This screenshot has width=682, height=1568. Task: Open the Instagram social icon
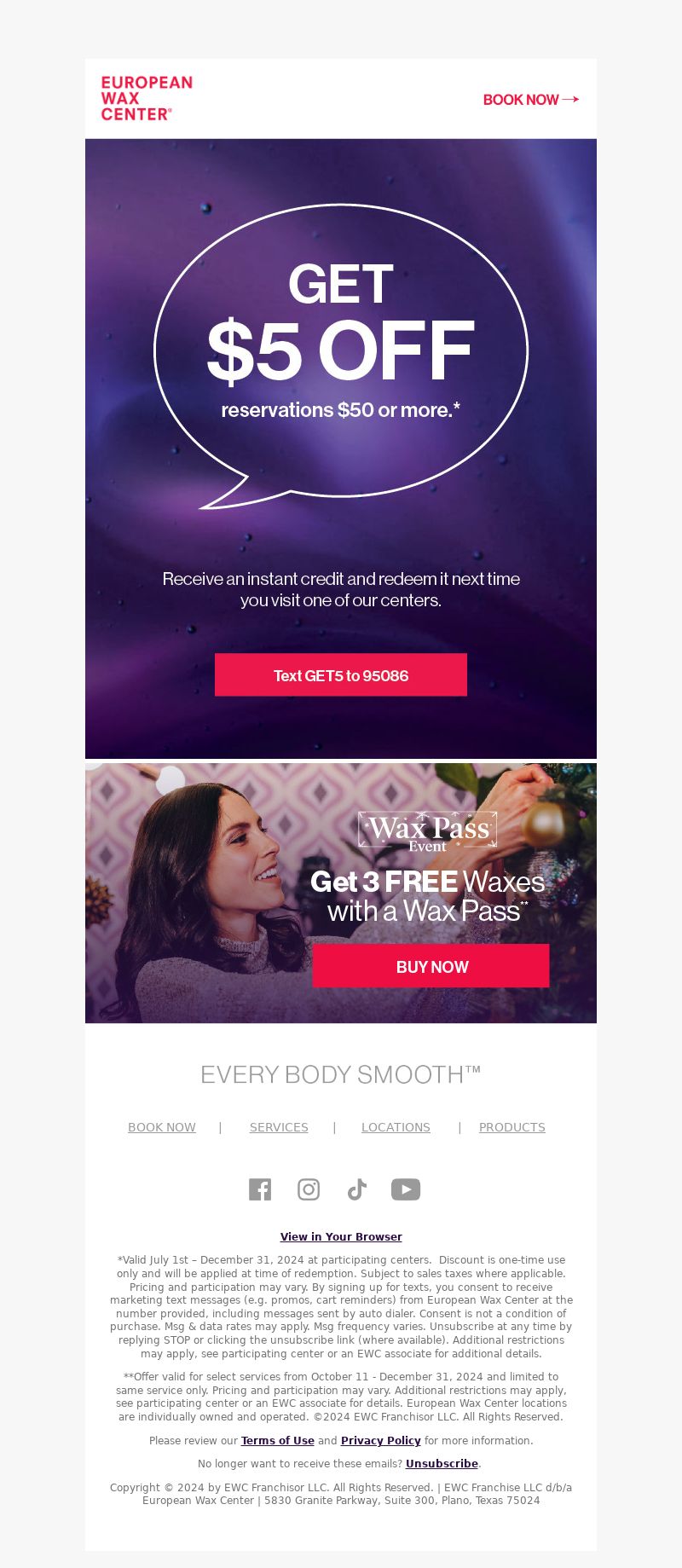coord(309,1189)
